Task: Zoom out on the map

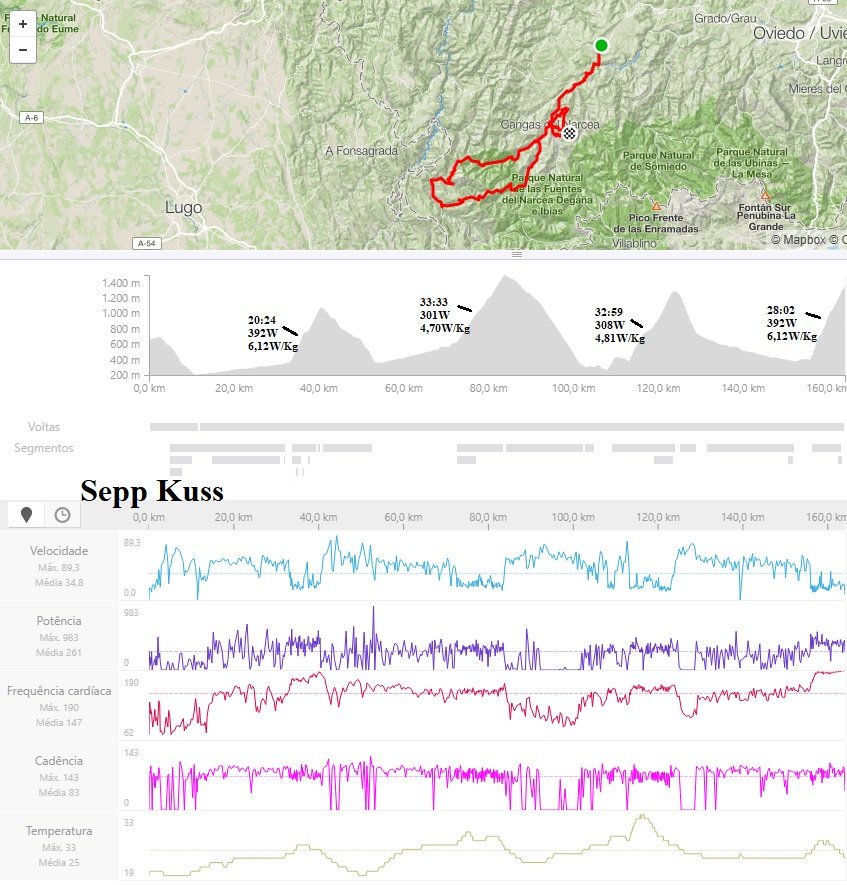Action: 22,50
